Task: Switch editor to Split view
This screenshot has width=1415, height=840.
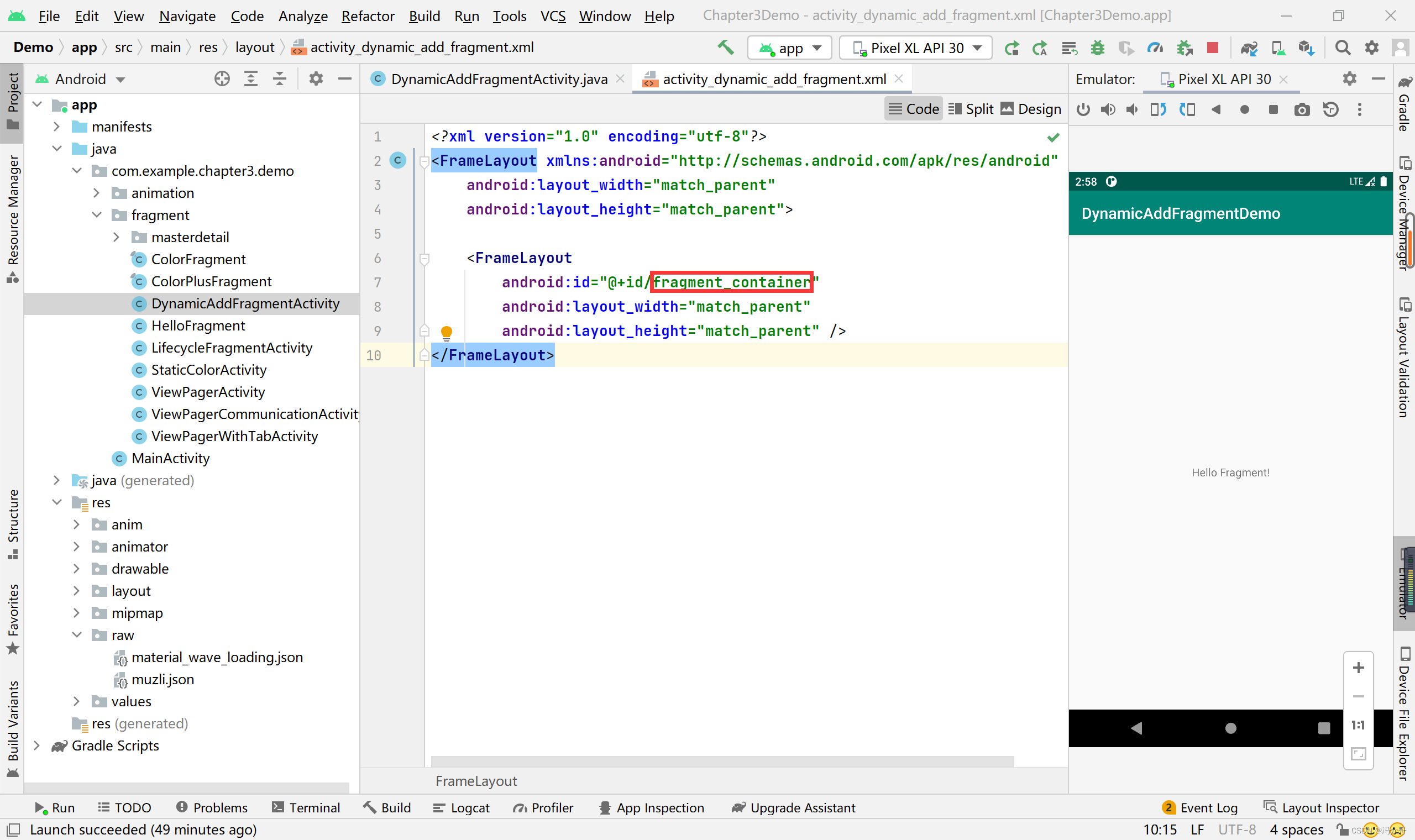Action: point(971,109)
